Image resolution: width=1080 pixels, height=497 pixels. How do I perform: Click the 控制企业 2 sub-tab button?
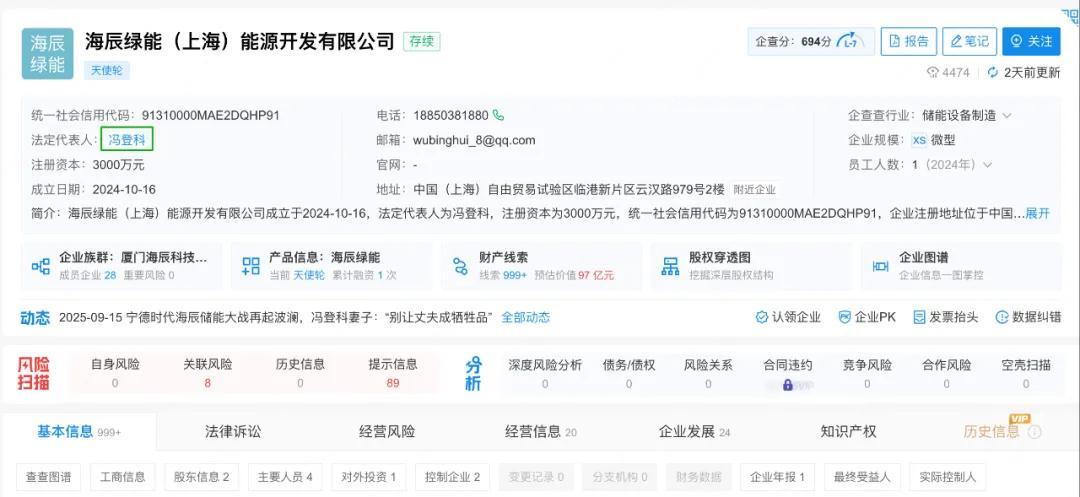point(453,477)
